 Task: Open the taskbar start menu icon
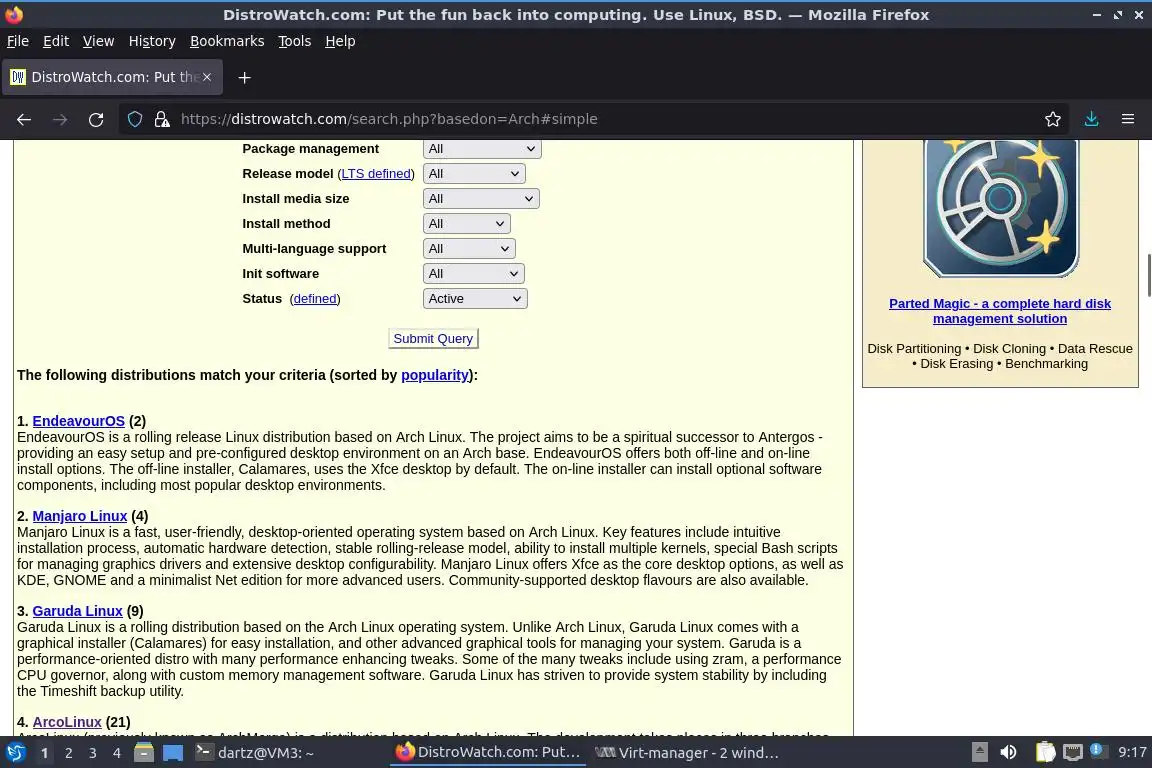click(15, 753)
